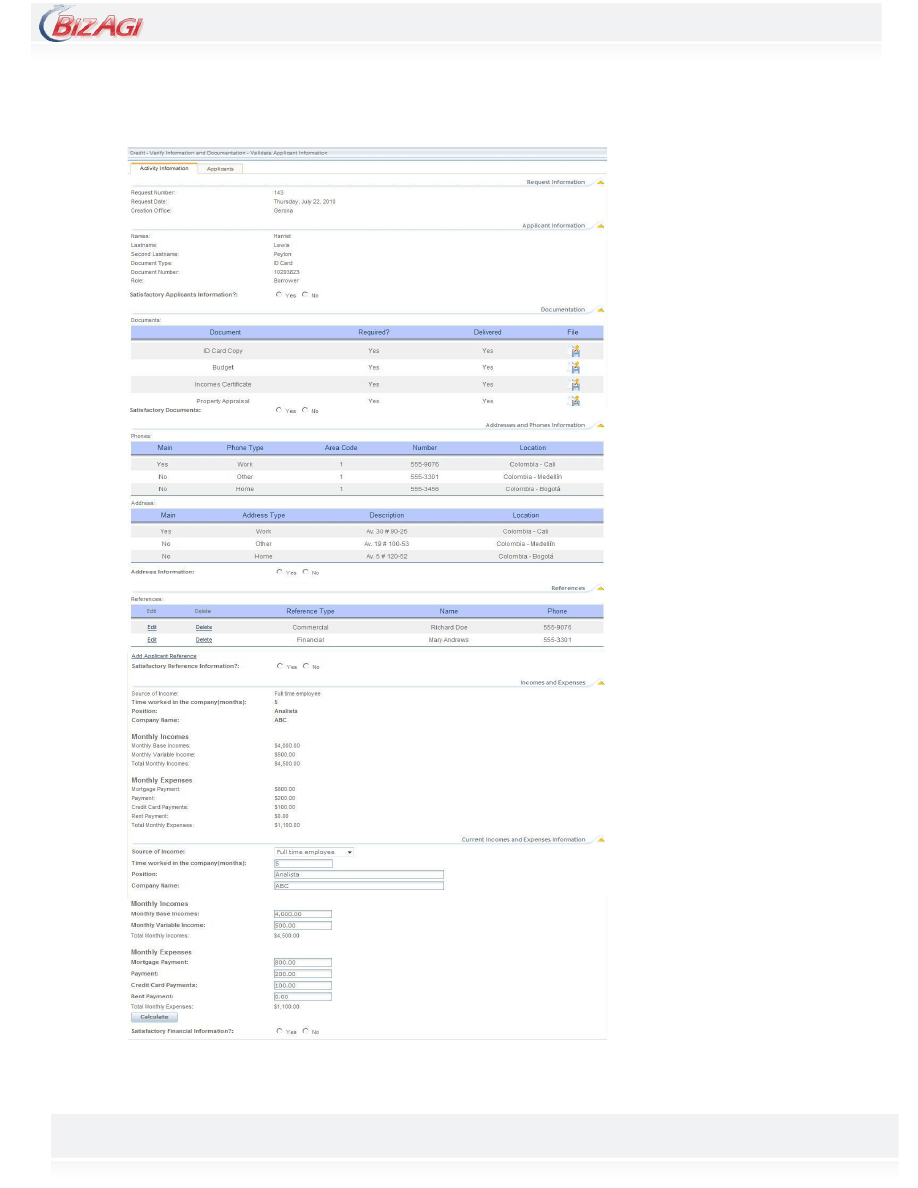Edit the Richard Doe commercial reference

(152, 627)
